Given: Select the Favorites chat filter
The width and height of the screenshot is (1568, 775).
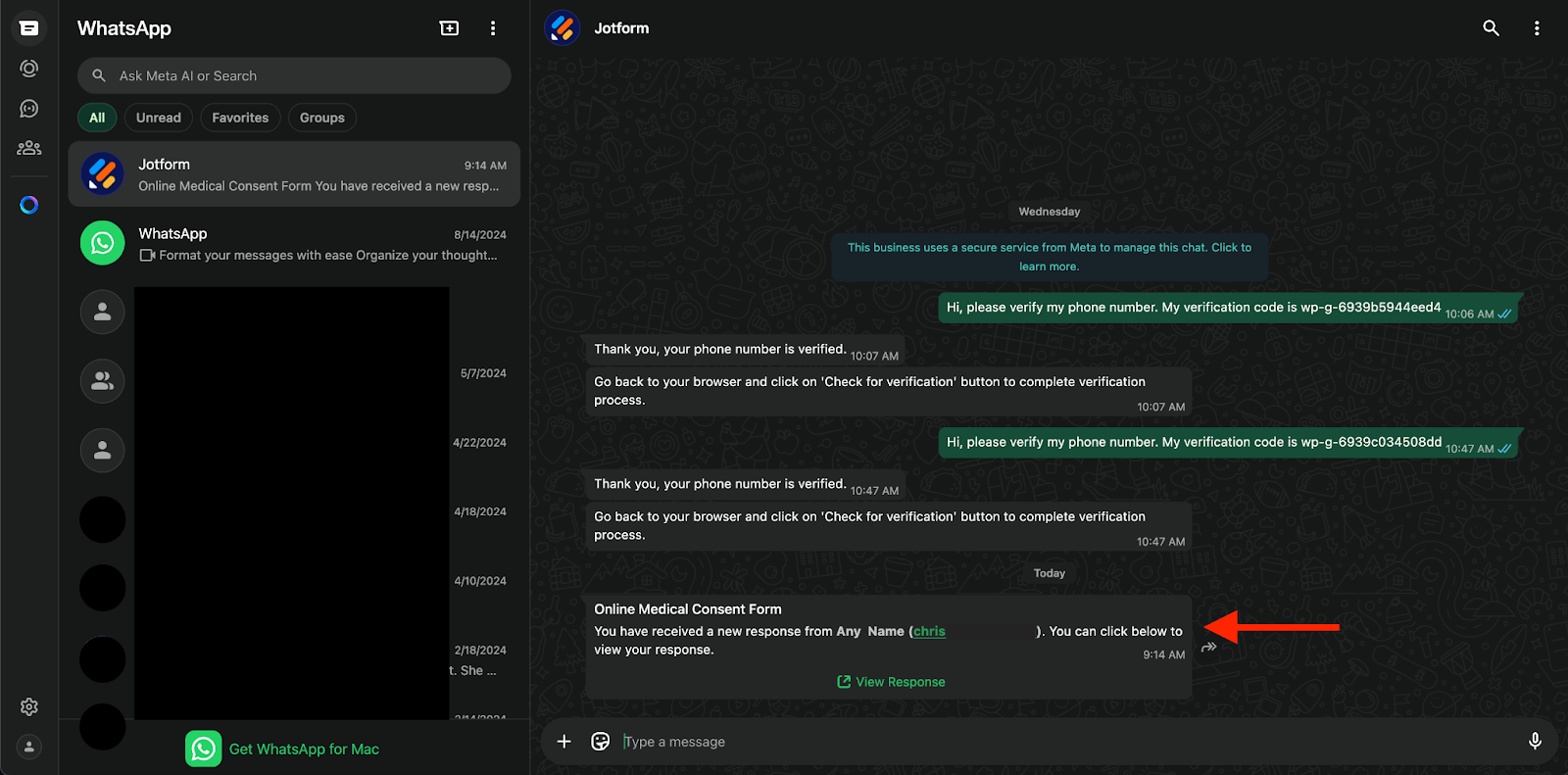Looking at the screenshot, I should 240,118.
